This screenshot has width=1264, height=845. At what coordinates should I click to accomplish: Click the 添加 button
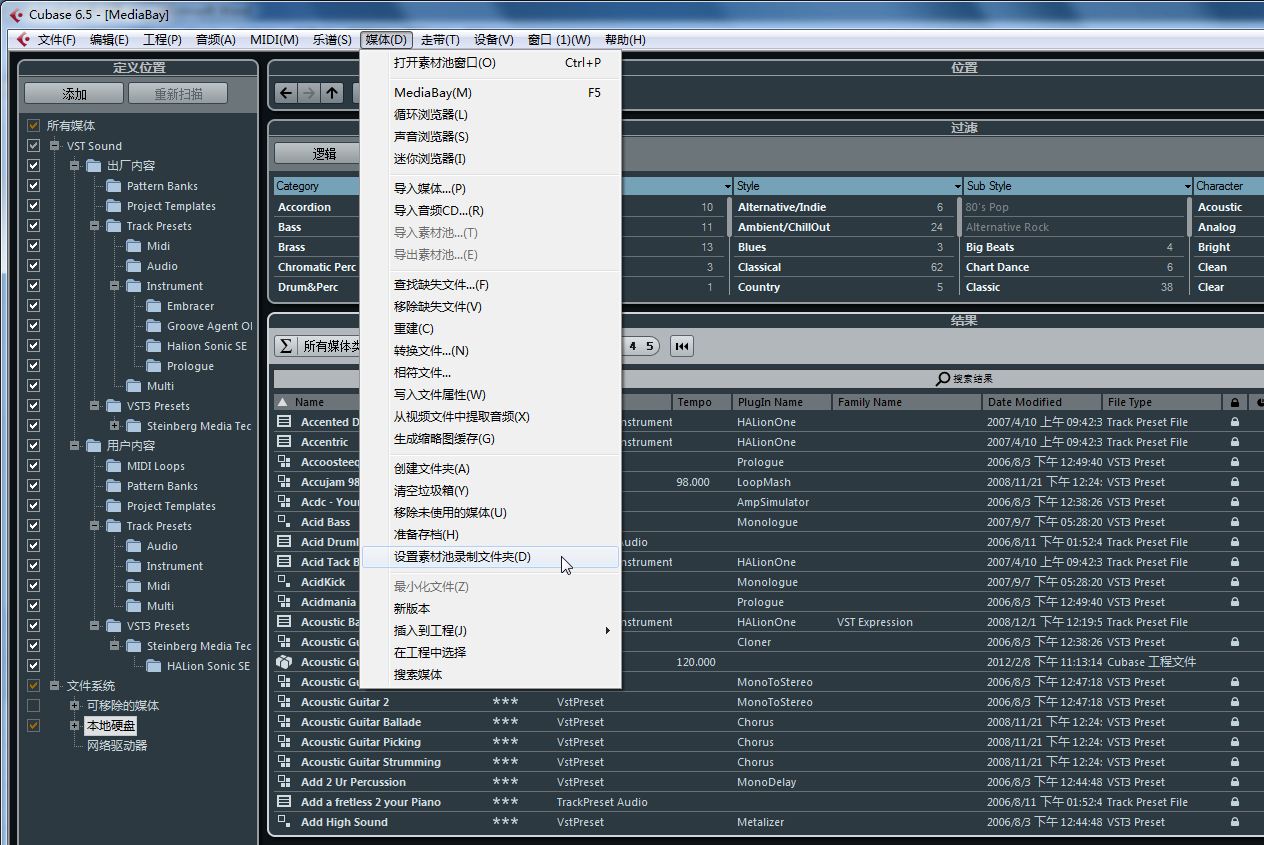point(74,94)
